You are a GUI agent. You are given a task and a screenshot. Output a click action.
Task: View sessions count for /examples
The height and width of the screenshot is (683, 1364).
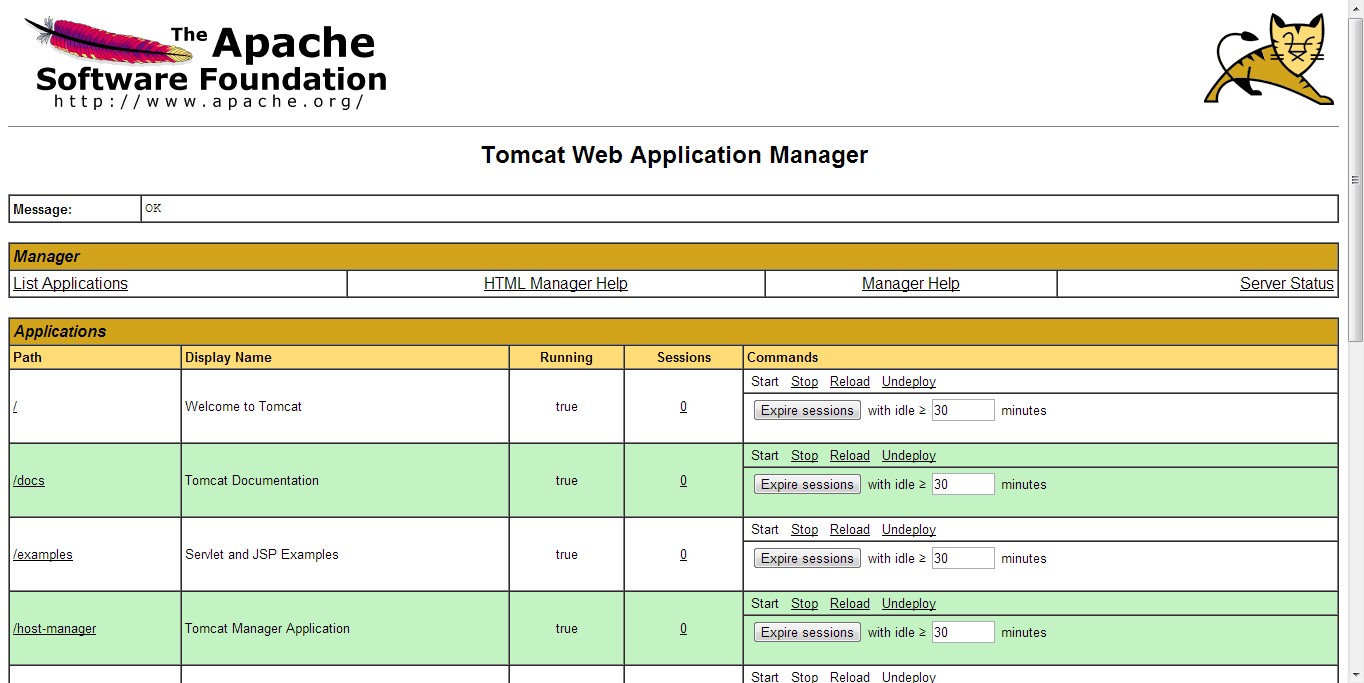click(x=683, y=555)
